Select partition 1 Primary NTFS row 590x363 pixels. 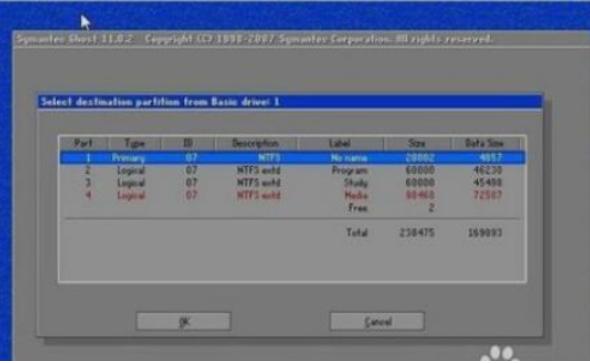[292, 157]
